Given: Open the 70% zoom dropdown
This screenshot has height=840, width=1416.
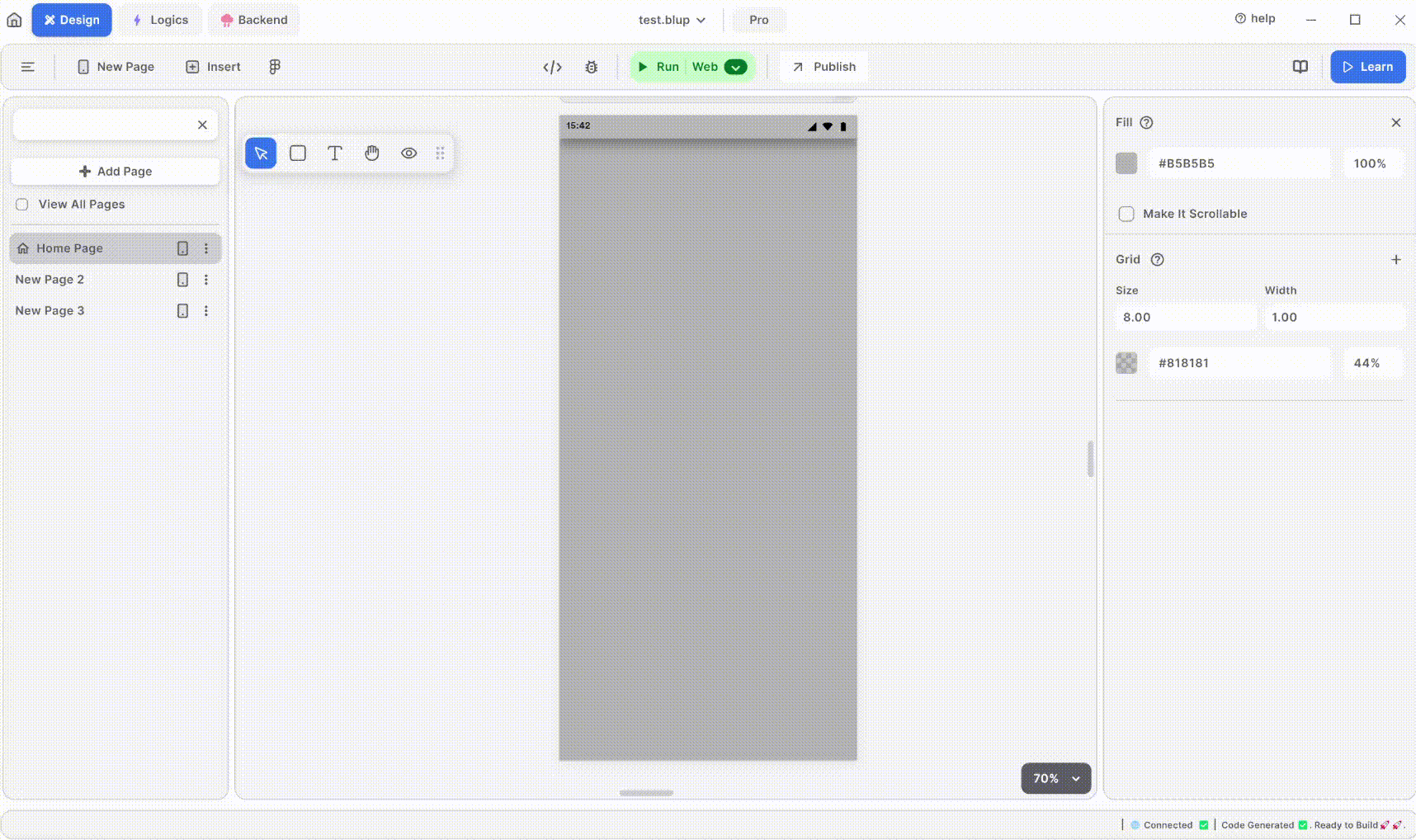Looking at the screenshot, I should pyautogui.click(x=1055, y=778).
